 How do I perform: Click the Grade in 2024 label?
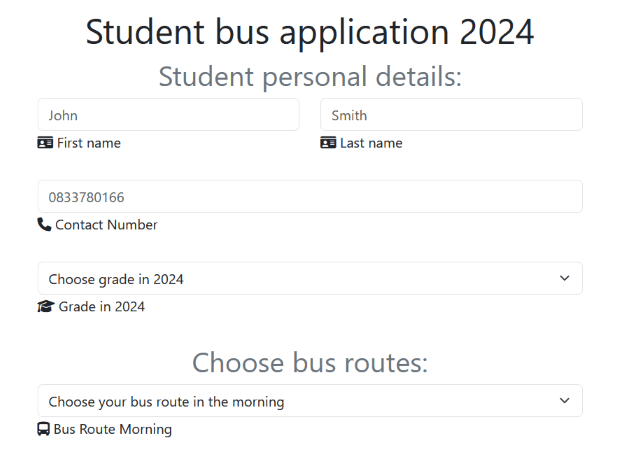(101, 307)
